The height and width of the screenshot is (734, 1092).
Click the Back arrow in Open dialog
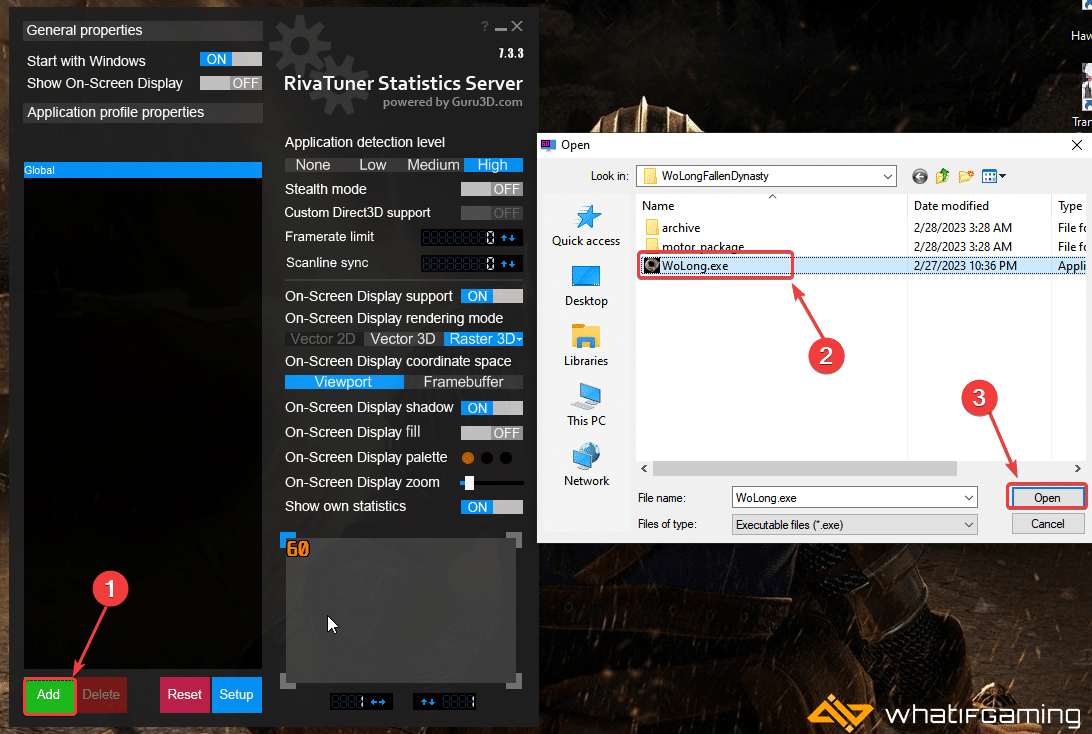[919, 176]
